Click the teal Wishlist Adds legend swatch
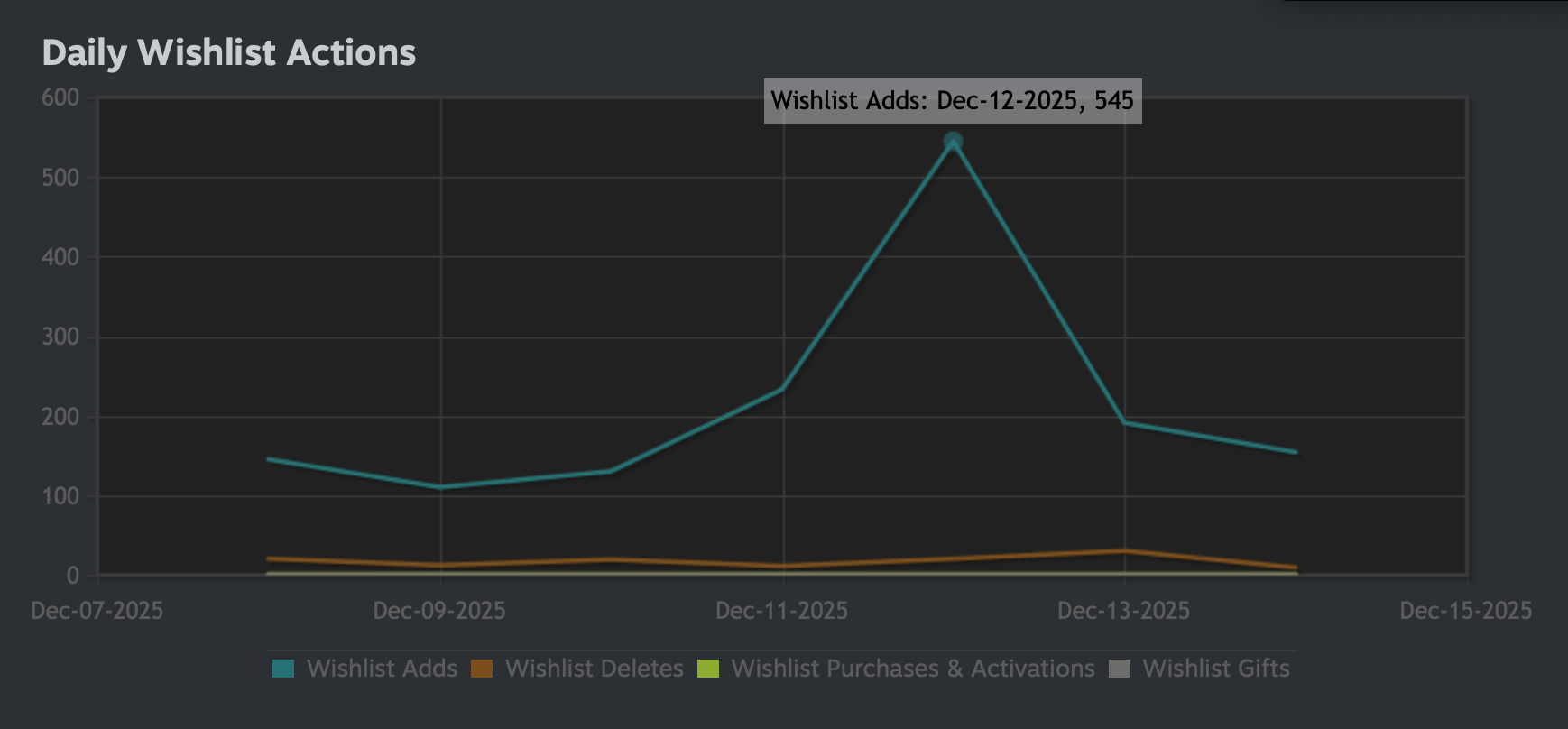 tap(283, 669)
